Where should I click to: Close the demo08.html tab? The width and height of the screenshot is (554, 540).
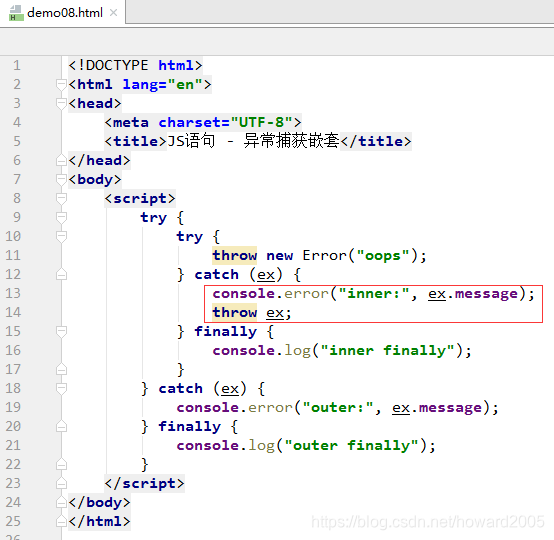tap(113, 13)
